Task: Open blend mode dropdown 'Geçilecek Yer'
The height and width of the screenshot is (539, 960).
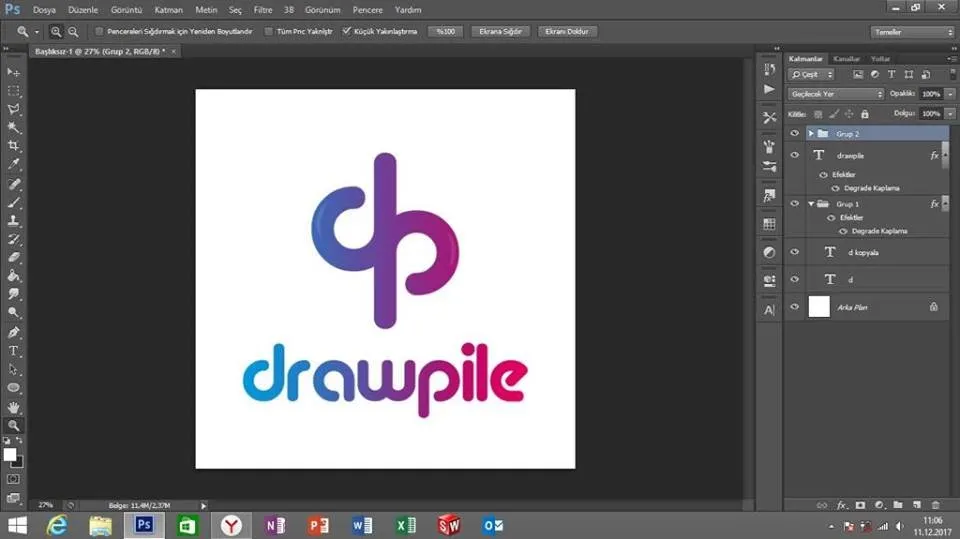Action: (x=836, y=94)
